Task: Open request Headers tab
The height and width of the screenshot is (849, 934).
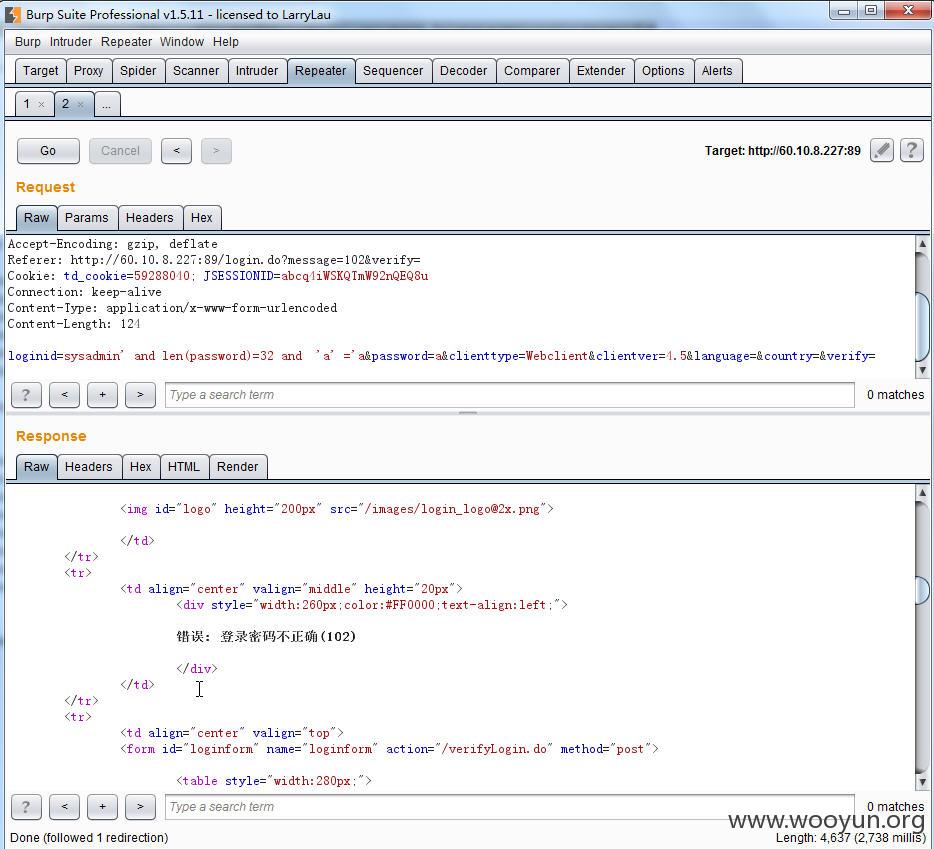Action: 150,217
